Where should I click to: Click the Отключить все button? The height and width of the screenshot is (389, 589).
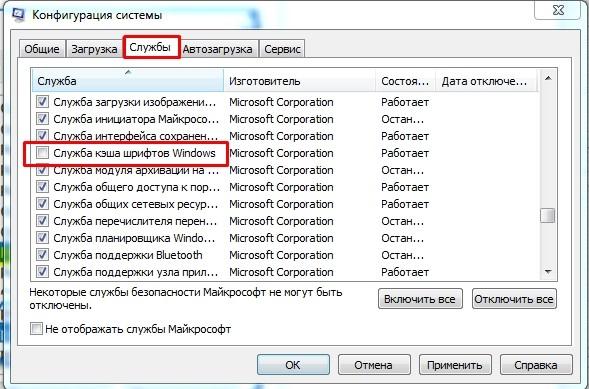point(514,299)
